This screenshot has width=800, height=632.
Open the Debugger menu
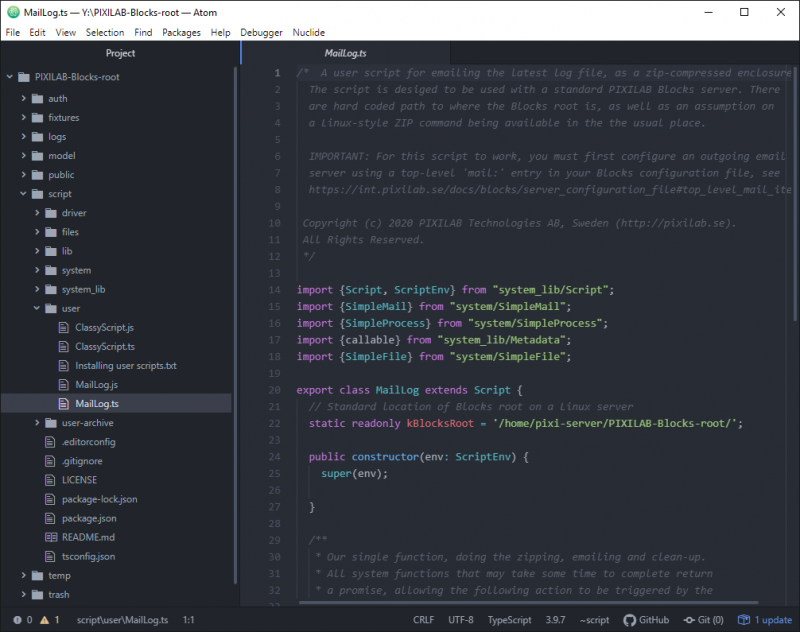tap(261, 33)
